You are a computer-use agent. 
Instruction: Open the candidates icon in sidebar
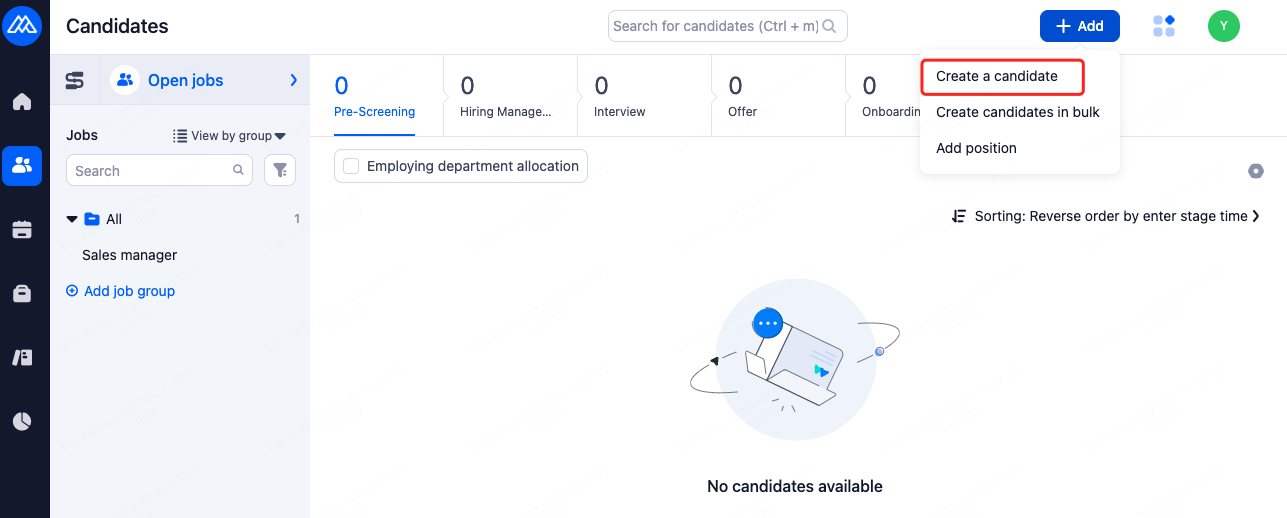coord(22,165)
